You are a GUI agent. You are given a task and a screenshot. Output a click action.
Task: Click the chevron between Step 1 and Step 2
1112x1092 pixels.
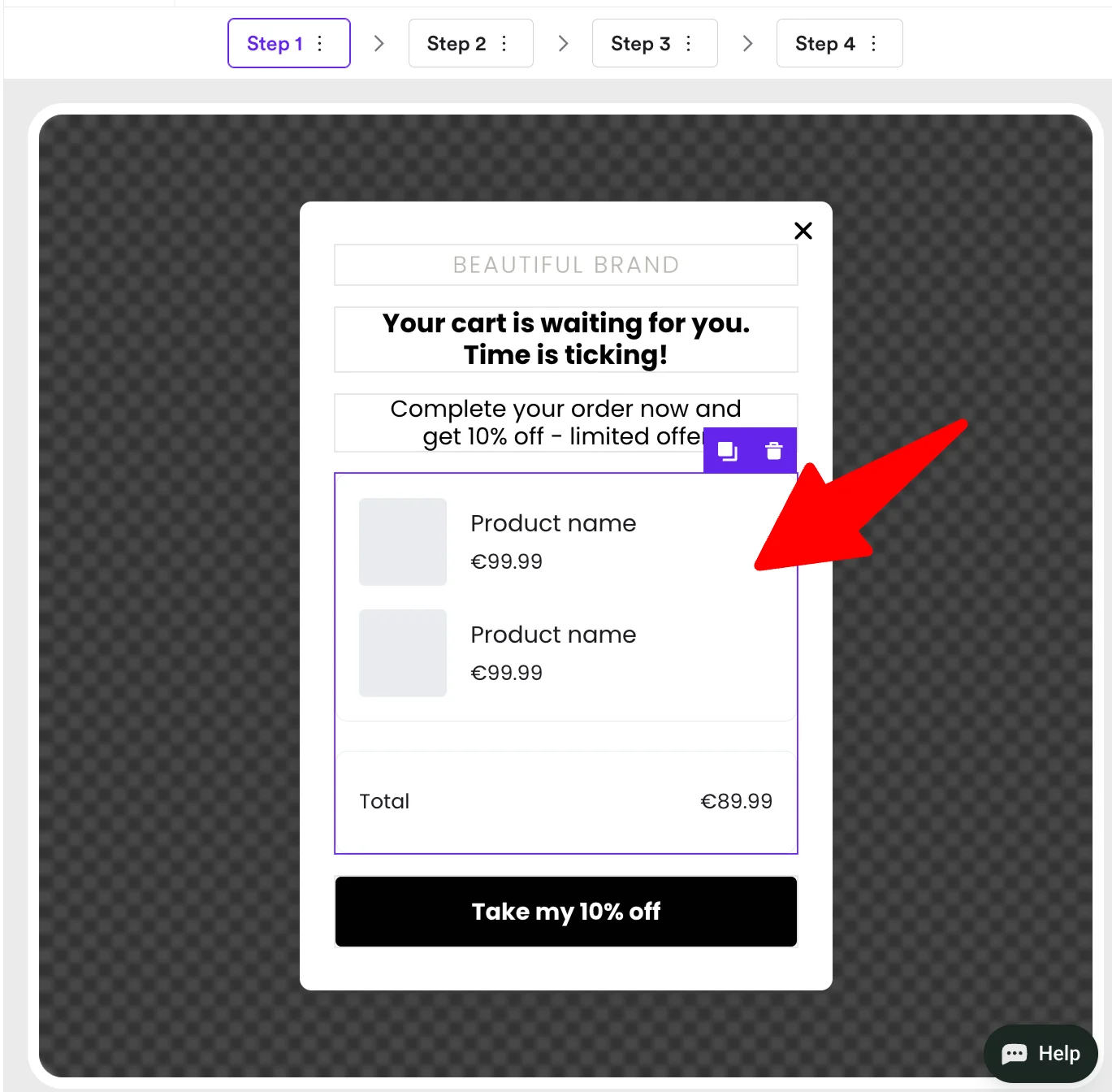(379, 44)
